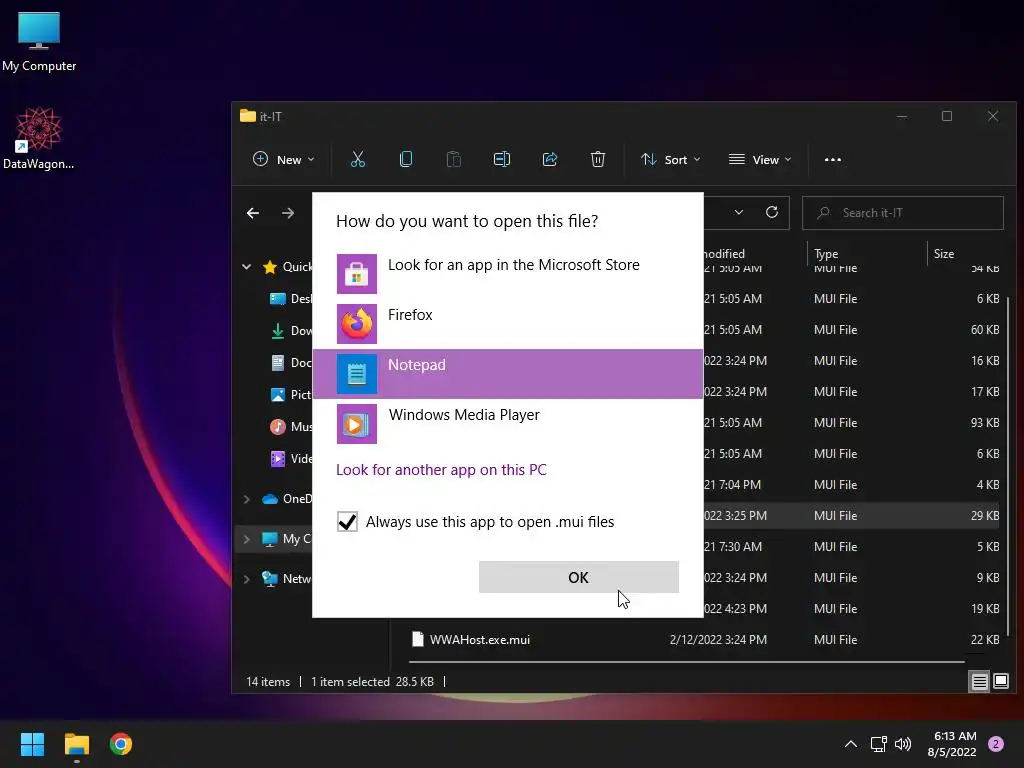This screenshot has width=1024, height=768.
Task: Click the 93 KB size cell
Action: pyautogui.click(x=985, y=423)
